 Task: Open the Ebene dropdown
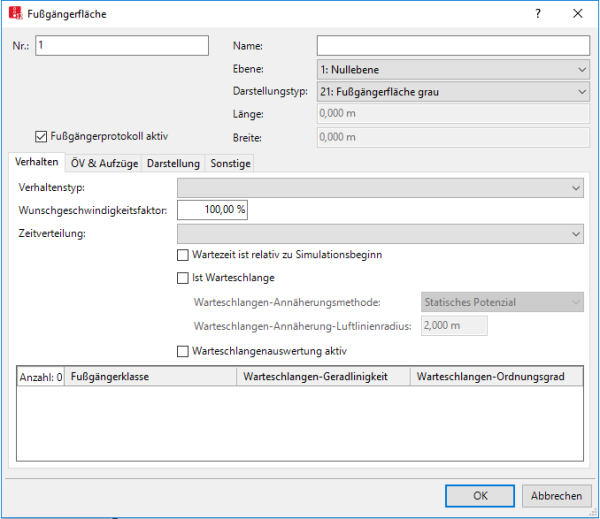point(453,69)
